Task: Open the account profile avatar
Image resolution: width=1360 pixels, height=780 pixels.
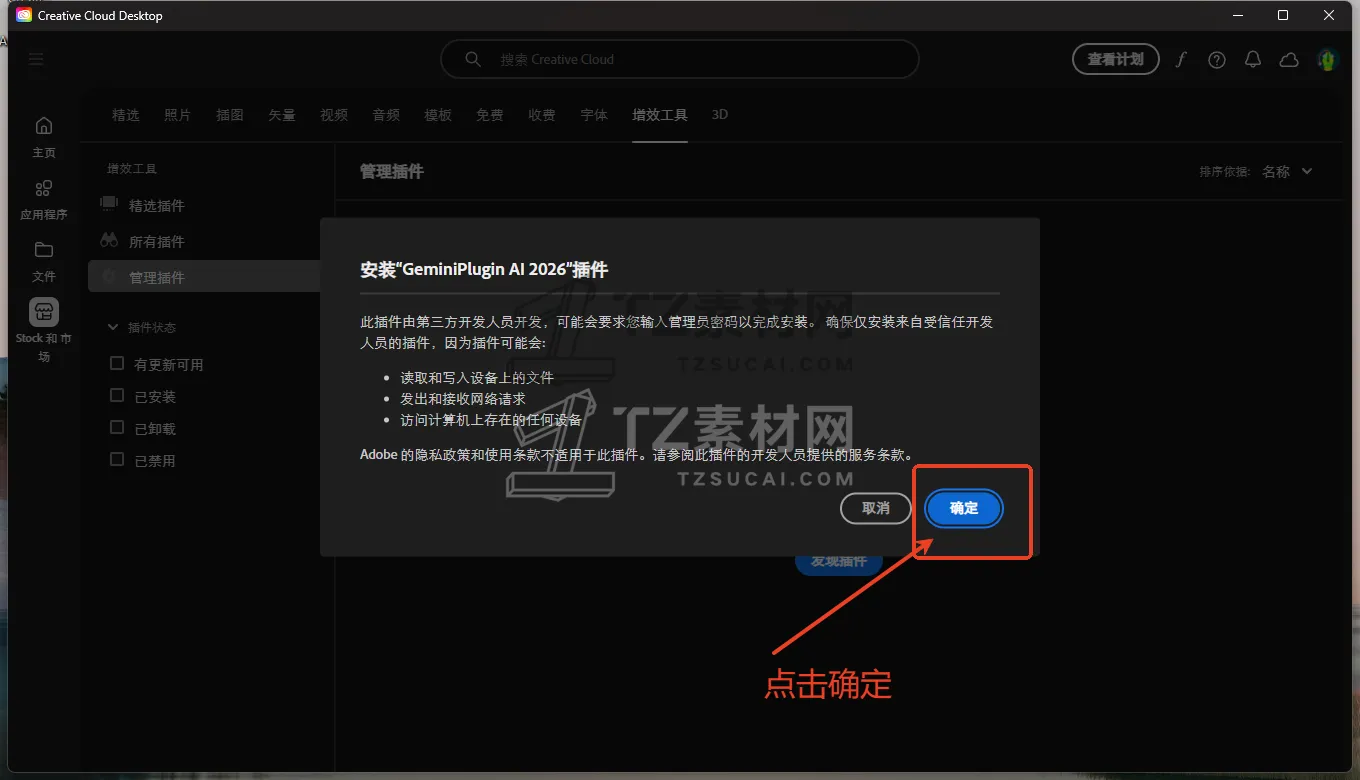Action: (1327, 59)
